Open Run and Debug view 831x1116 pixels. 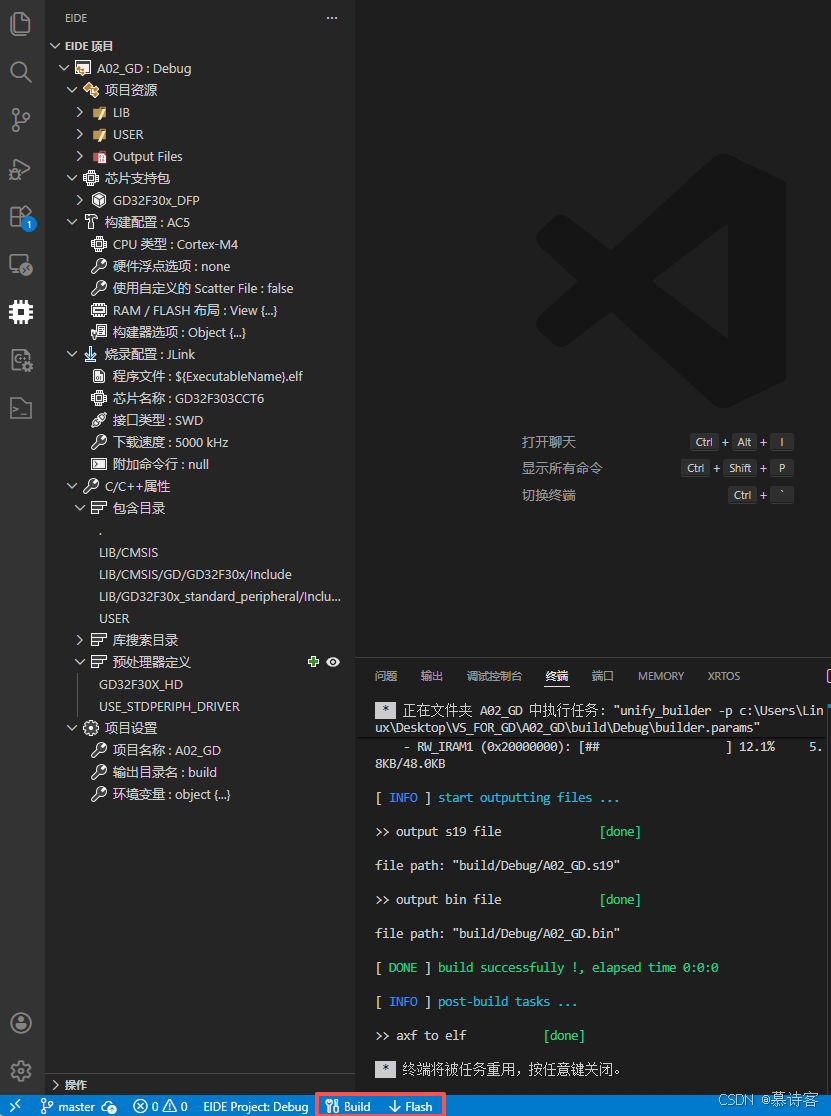point(21,169)
